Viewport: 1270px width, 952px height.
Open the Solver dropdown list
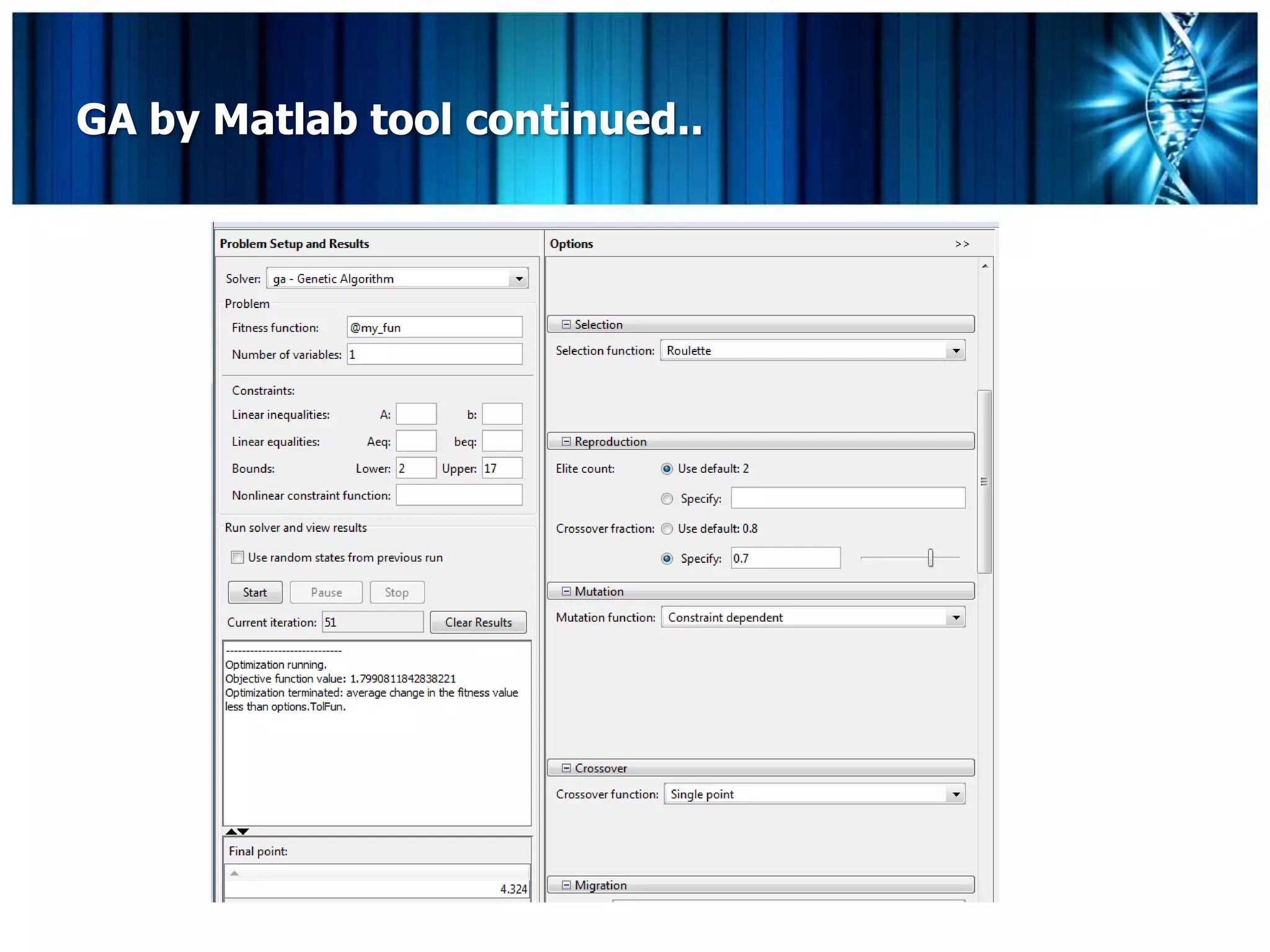[519, 279]
